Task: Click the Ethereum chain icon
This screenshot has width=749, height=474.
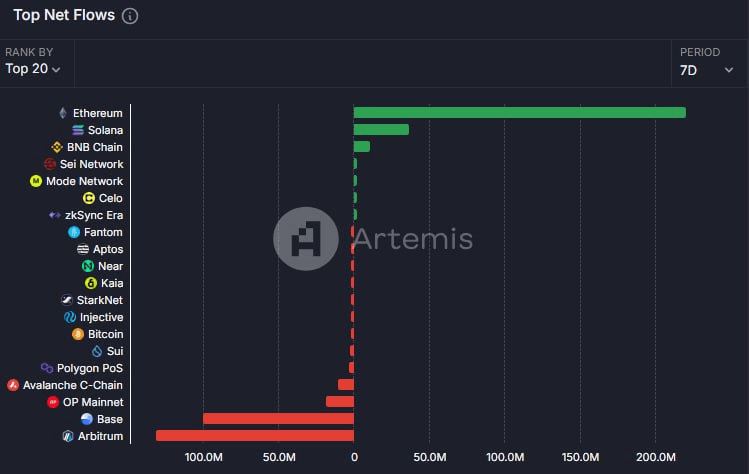Action: pyautogui.click(x=63, y=113)
